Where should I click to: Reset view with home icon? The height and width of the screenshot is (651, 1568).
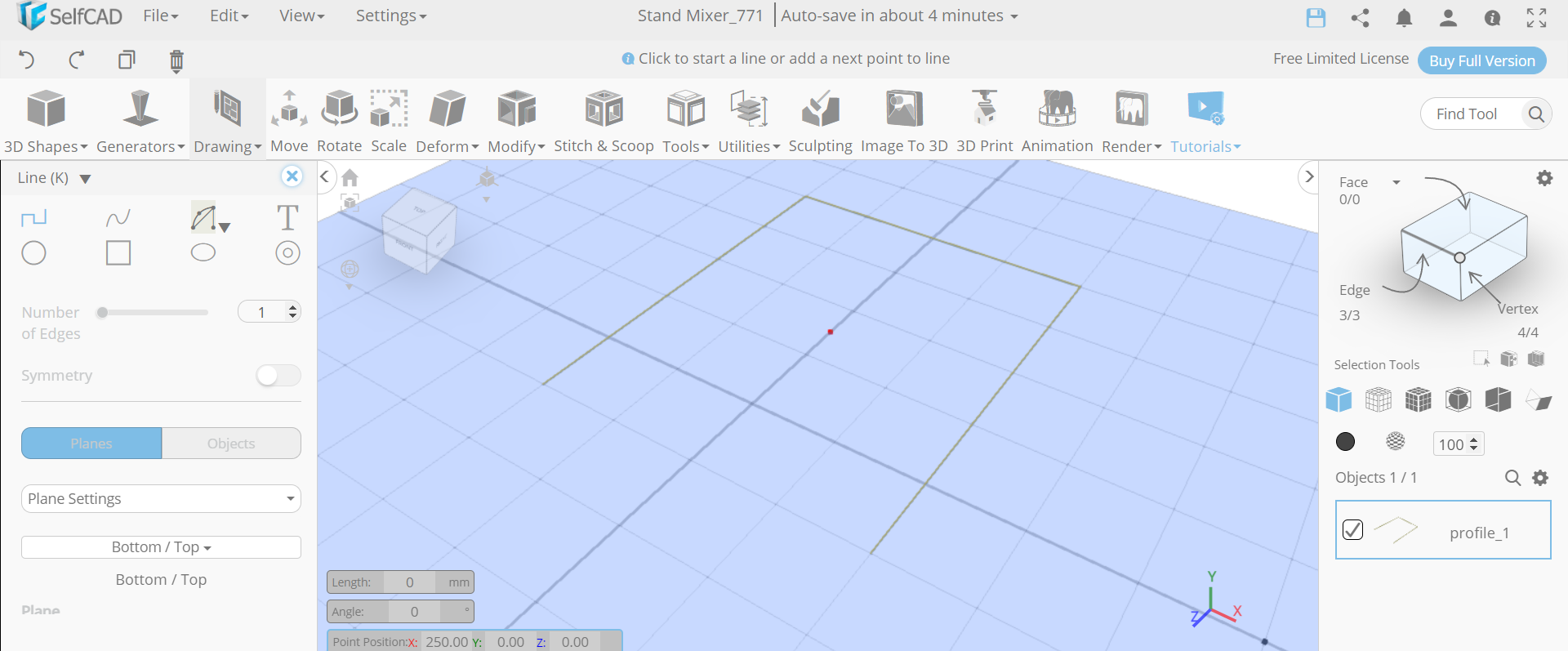350,178
